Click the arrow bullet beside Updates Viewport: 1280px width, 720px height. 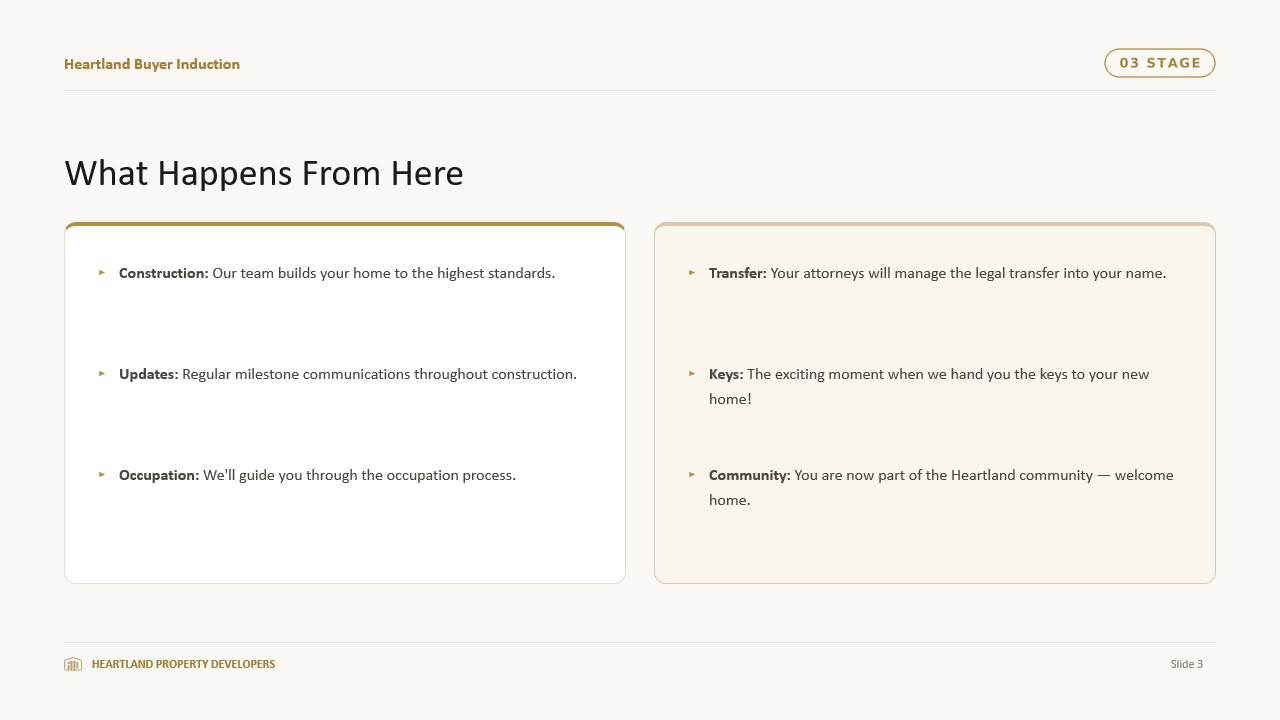[102, 373]
